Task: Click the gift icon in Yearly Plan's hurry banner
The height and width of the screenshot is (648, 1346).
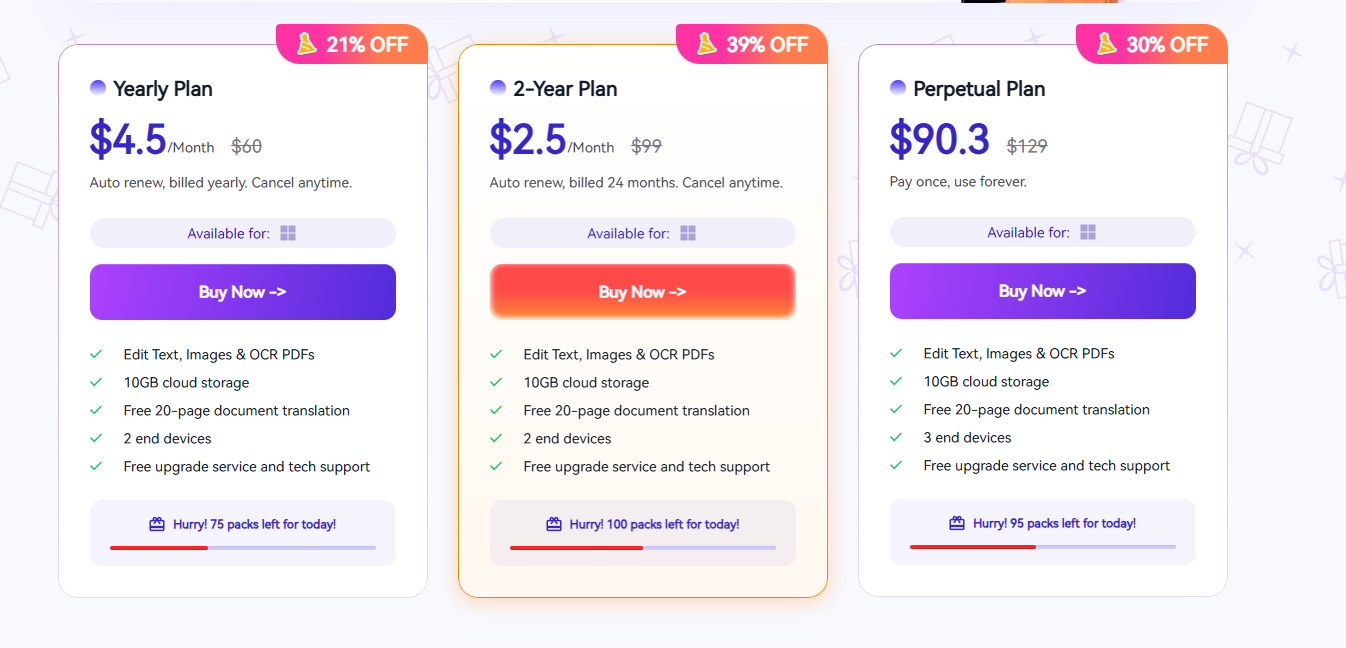Action: click(x=157, y=524)
